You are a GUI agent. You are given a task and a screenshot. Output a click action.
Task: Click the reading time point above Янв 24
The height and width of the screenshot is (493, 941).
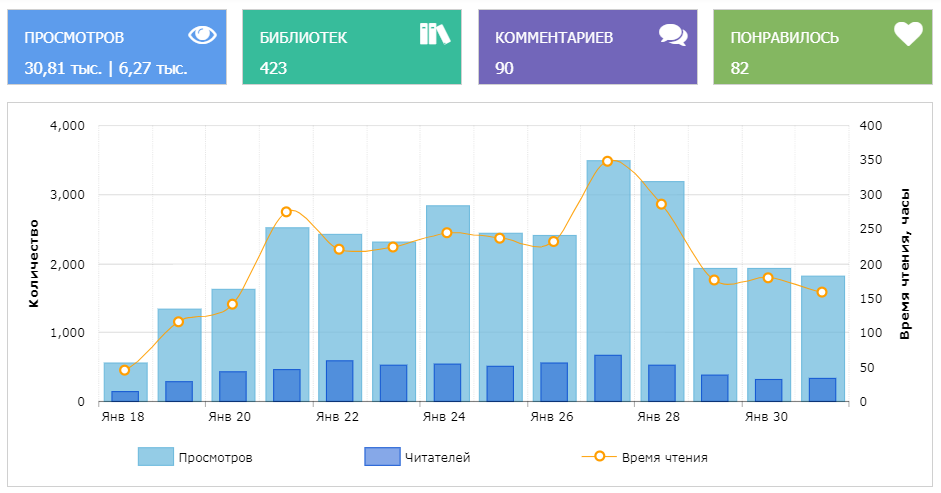click(x=446, y=233)
